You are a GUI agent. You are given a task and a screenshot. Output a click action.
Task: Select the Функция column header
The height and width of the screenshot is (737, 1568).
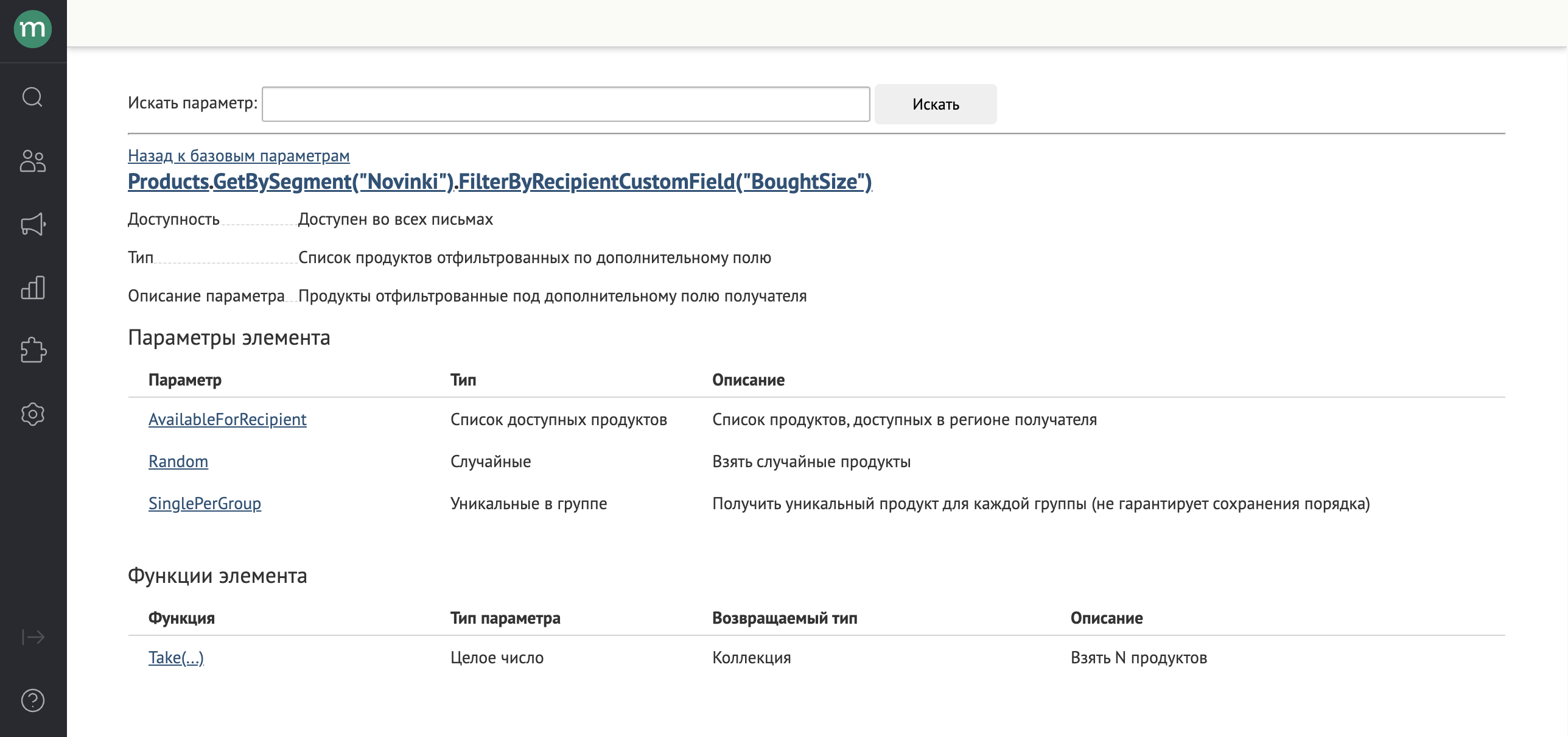(x=181, y=618)
